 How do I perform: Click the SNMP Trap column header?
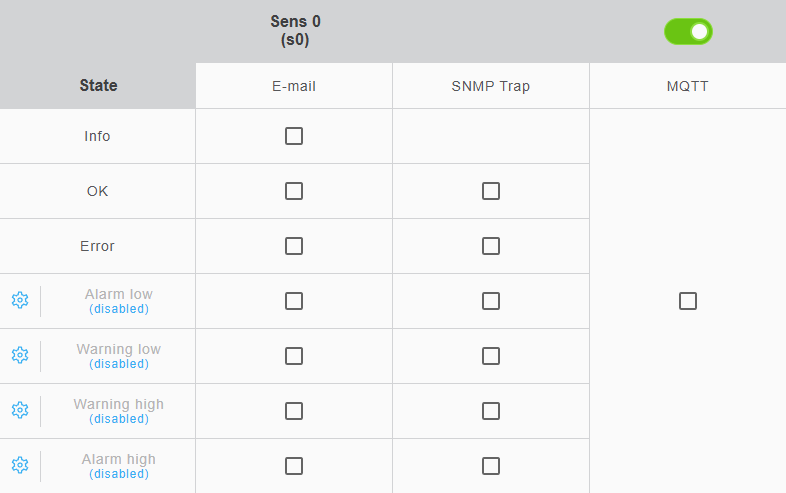pyautogui.click(x=491, y=86)
